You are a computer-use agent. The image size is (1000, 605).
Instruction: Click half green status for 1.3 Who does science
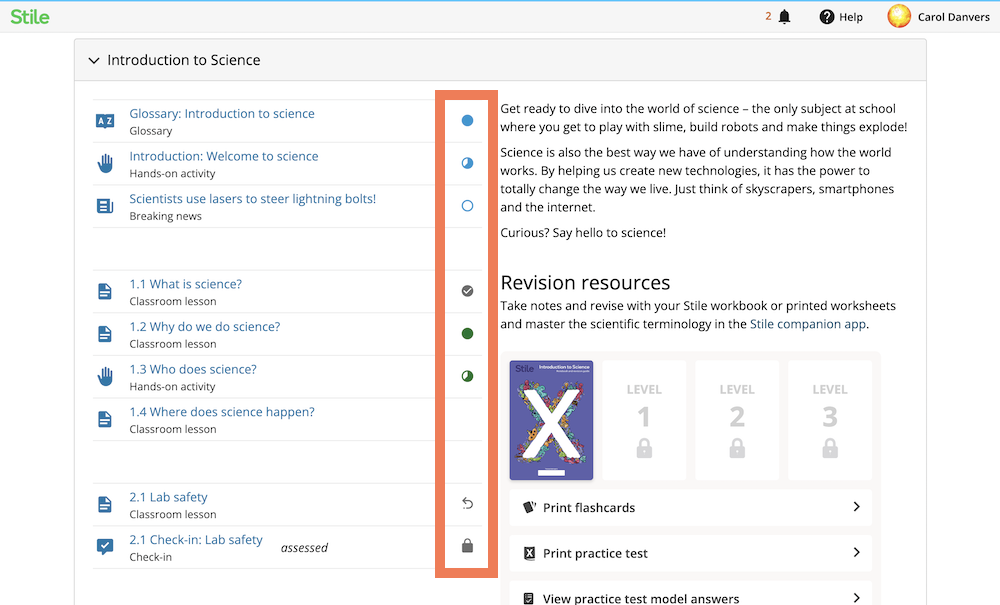[467, 376]
